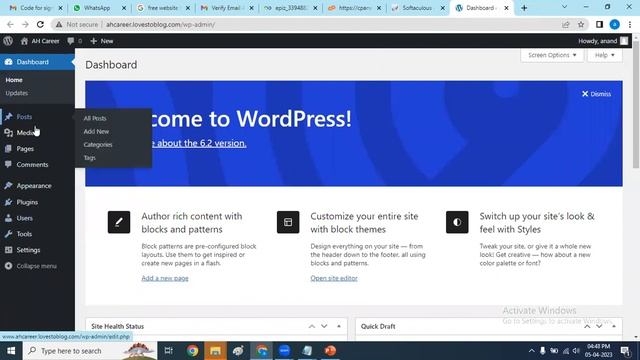The width and height of the screenshot is (640, 360).
Task: Open the Chrome three-dot menu
Action: click(x=630, y=24)
